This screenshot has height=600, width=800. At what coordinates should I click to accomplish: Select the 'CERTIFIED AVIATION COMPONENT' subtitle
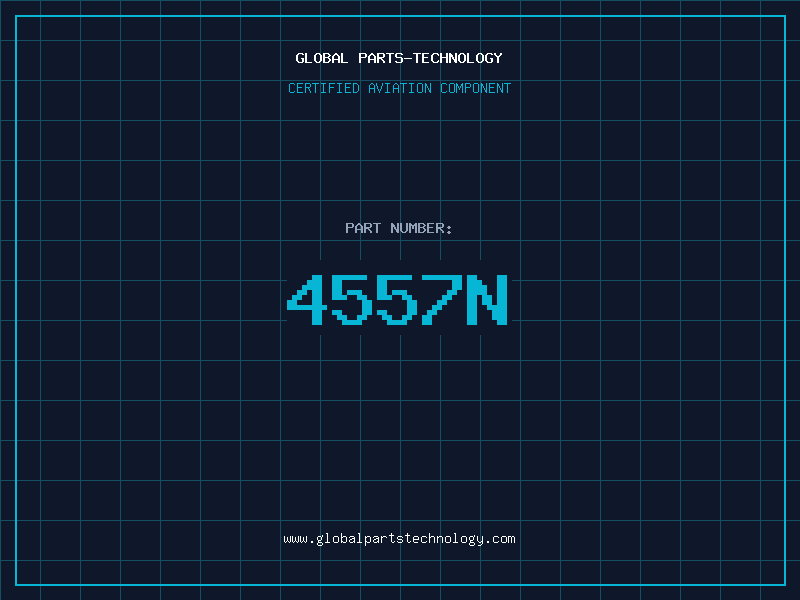(x=399, y=88)
